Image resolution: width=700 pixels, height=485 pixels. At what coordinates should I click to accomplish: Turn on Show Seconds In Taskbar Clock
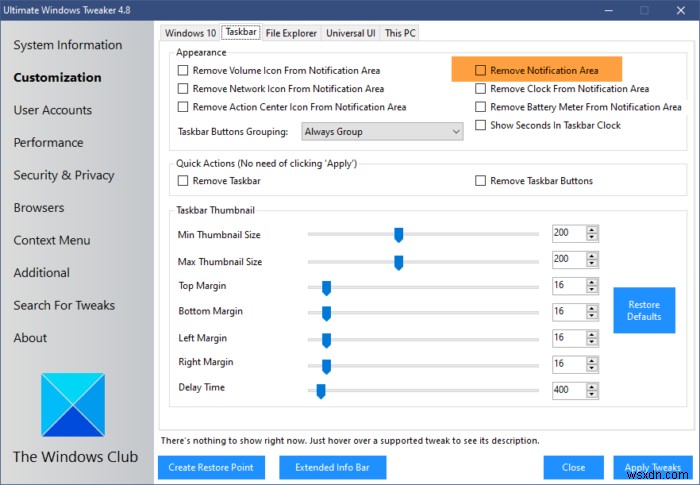tap(480, 125)
